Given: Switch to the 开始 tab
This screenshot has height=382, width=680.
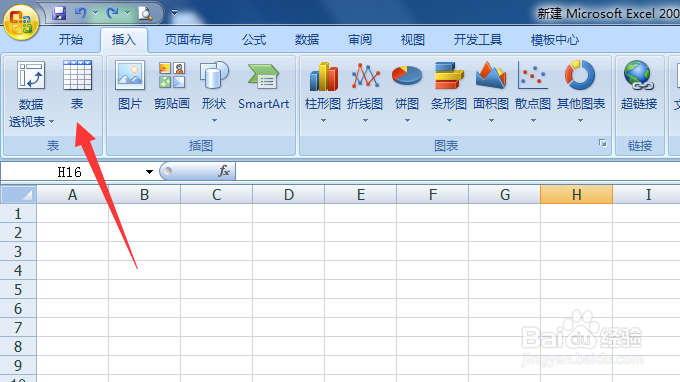Looking at the screenshot, I should [x=71, y=40].
